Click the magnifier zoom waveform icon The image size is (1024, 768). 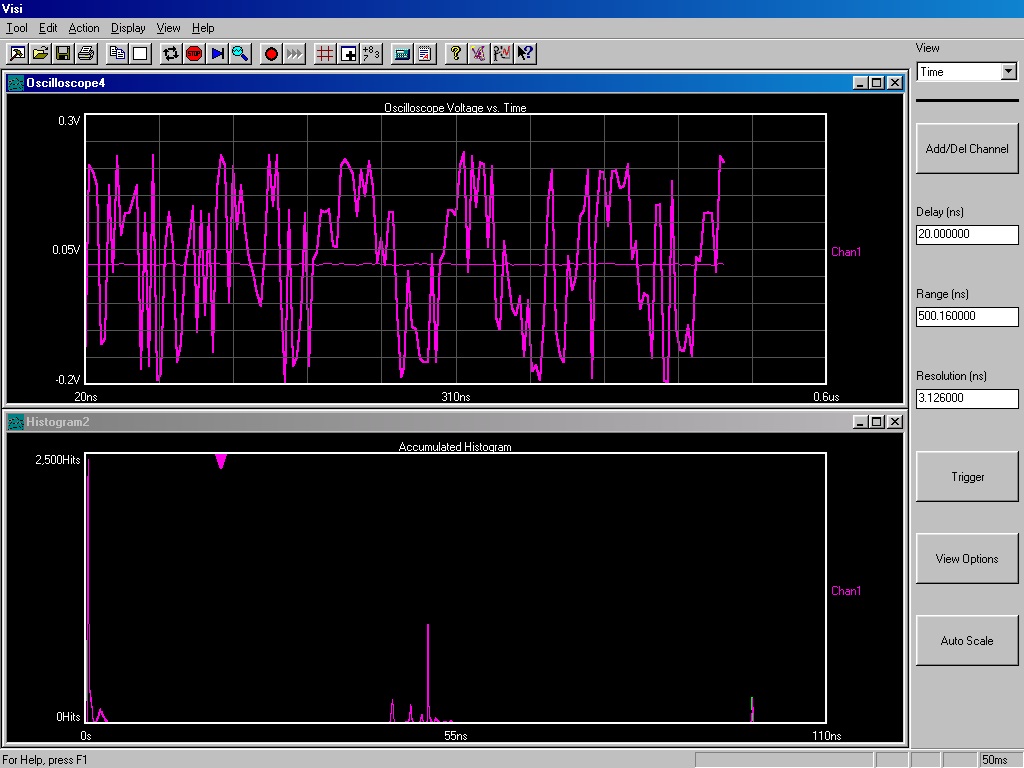coord(240,54)
